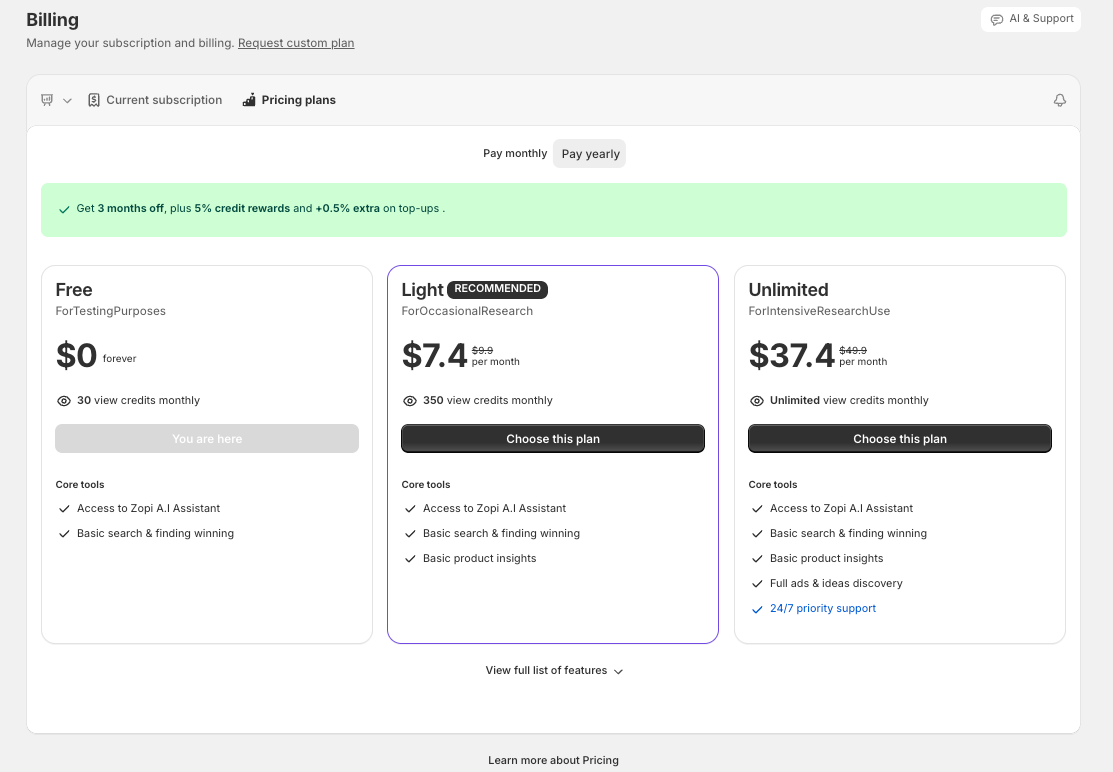Open the dropdown chevron beside store icon
Screen dimensions: 1113x772
(67, 101)
